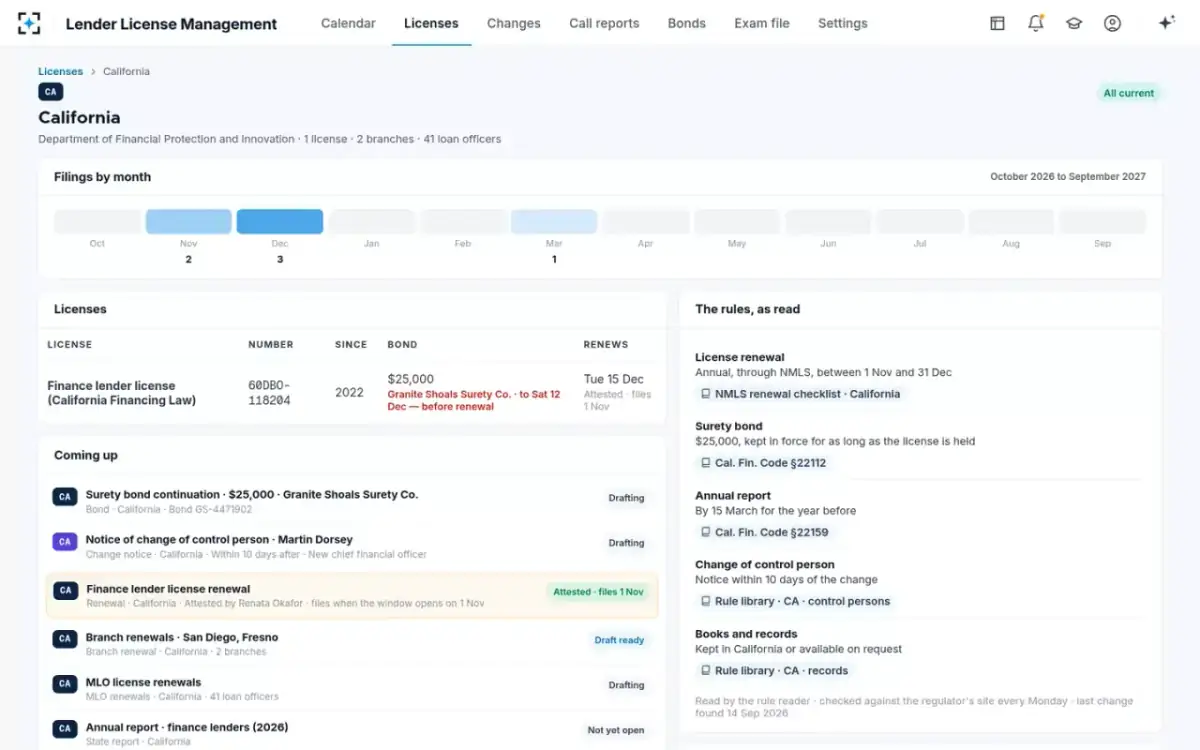The height and width of the screenshot is (750, 1200).
Task: Click Drafting badge on Surety bond row
Action: (626, 498)
